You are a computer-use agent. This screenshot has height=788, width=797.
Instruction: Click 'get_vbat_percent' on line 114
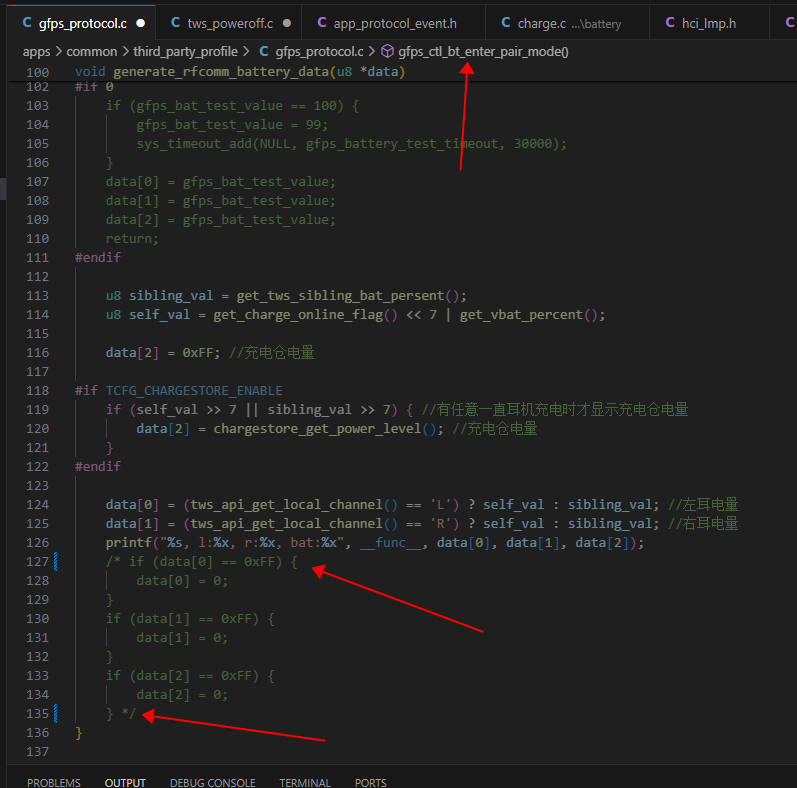[521, 315]
